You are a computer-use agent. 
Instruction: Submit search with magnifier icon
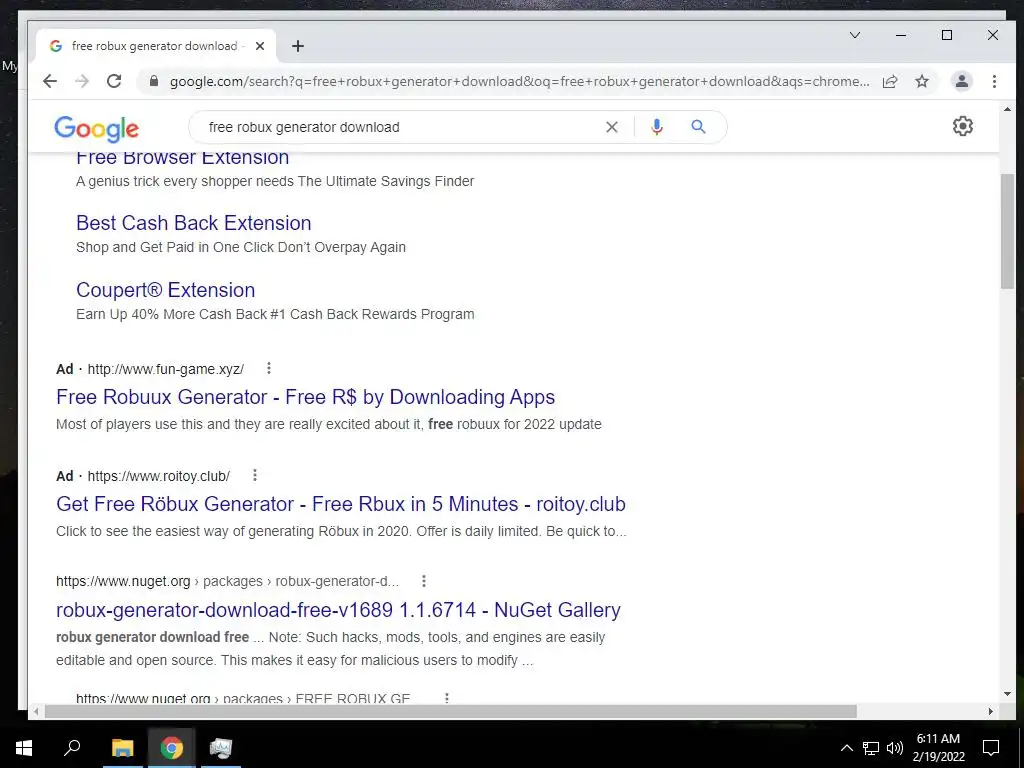[698, 127]
